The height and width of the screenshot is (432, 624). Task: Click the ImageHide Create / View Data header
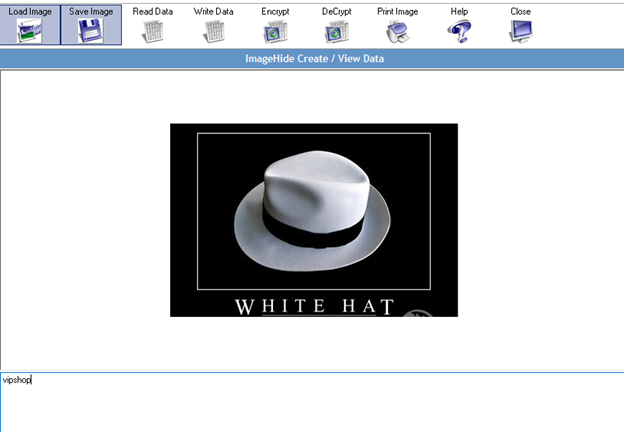pyautogui.click(x=314, y=59)
